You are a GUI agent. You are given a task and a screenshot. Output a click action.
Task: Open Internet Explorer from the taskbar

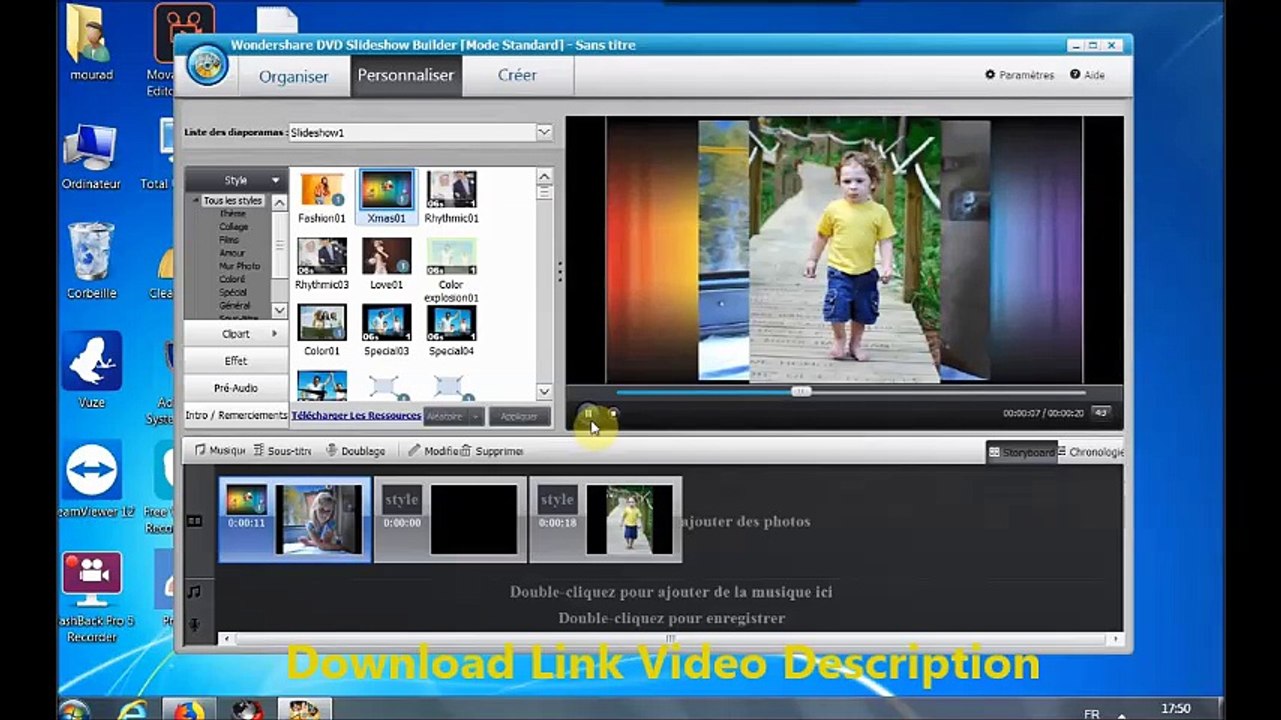(131, 709)
